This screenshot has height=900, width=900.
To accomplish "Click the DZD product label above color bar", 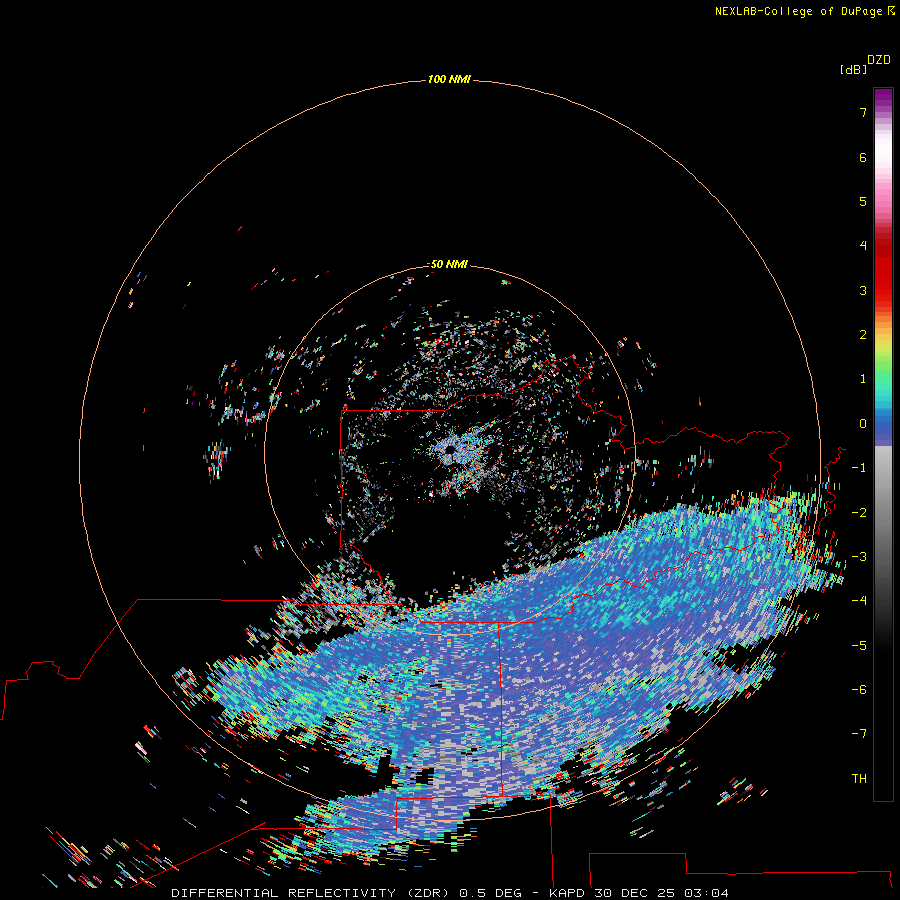I will (879, 60).
